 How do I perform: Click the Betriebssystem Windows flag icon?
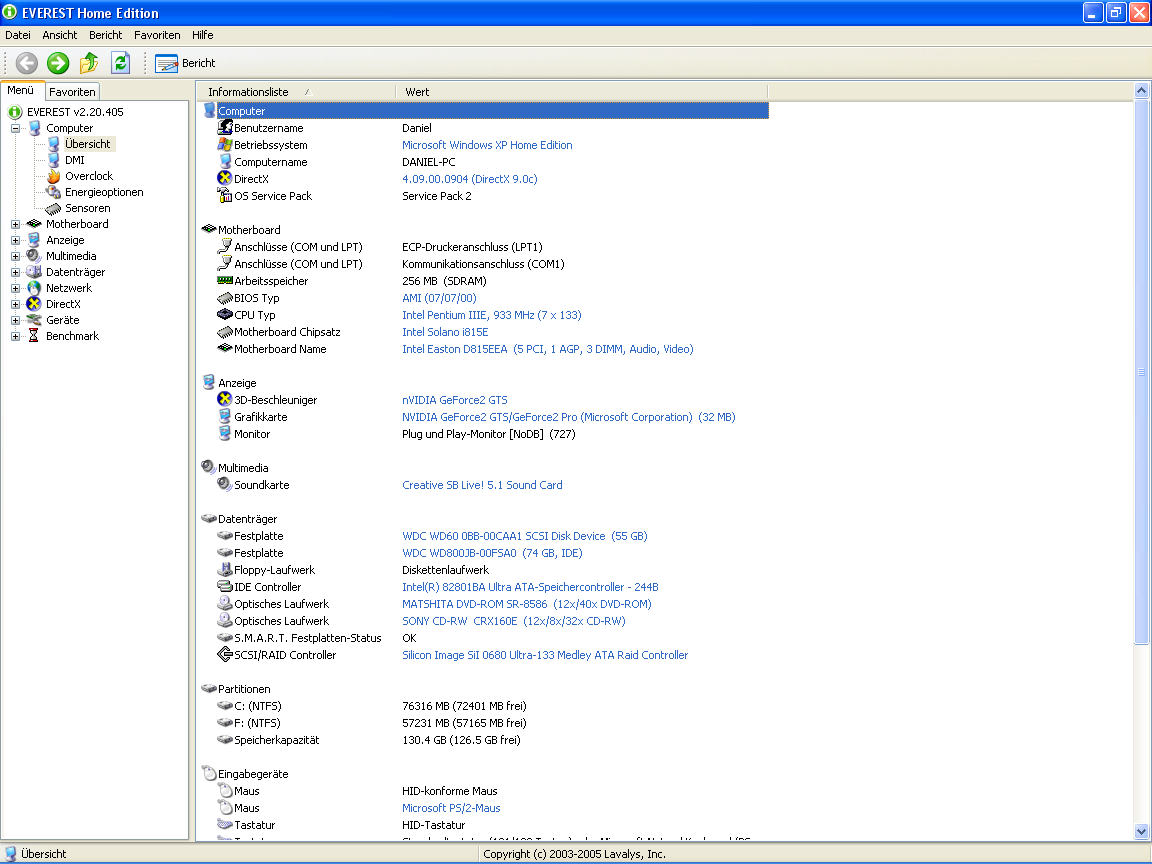(x=225, y=145)
